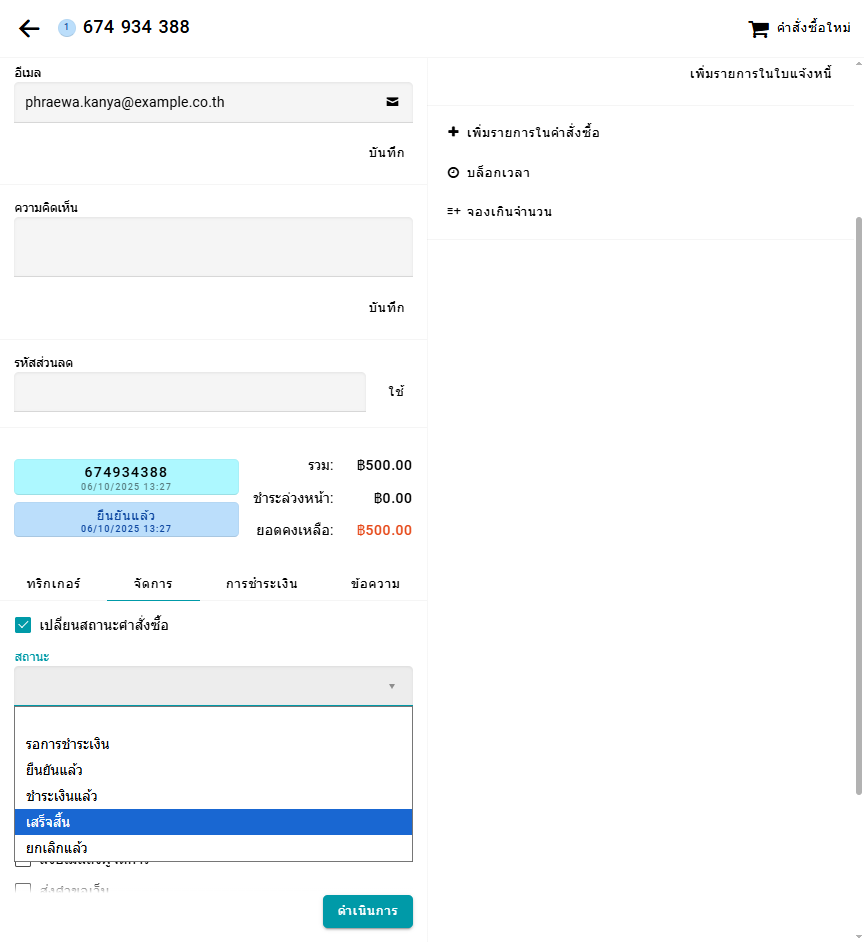Uncheck the เปลี่ยนสถานะคำสั่งซื้อ checkbox
864x942 pixels.
24,625
